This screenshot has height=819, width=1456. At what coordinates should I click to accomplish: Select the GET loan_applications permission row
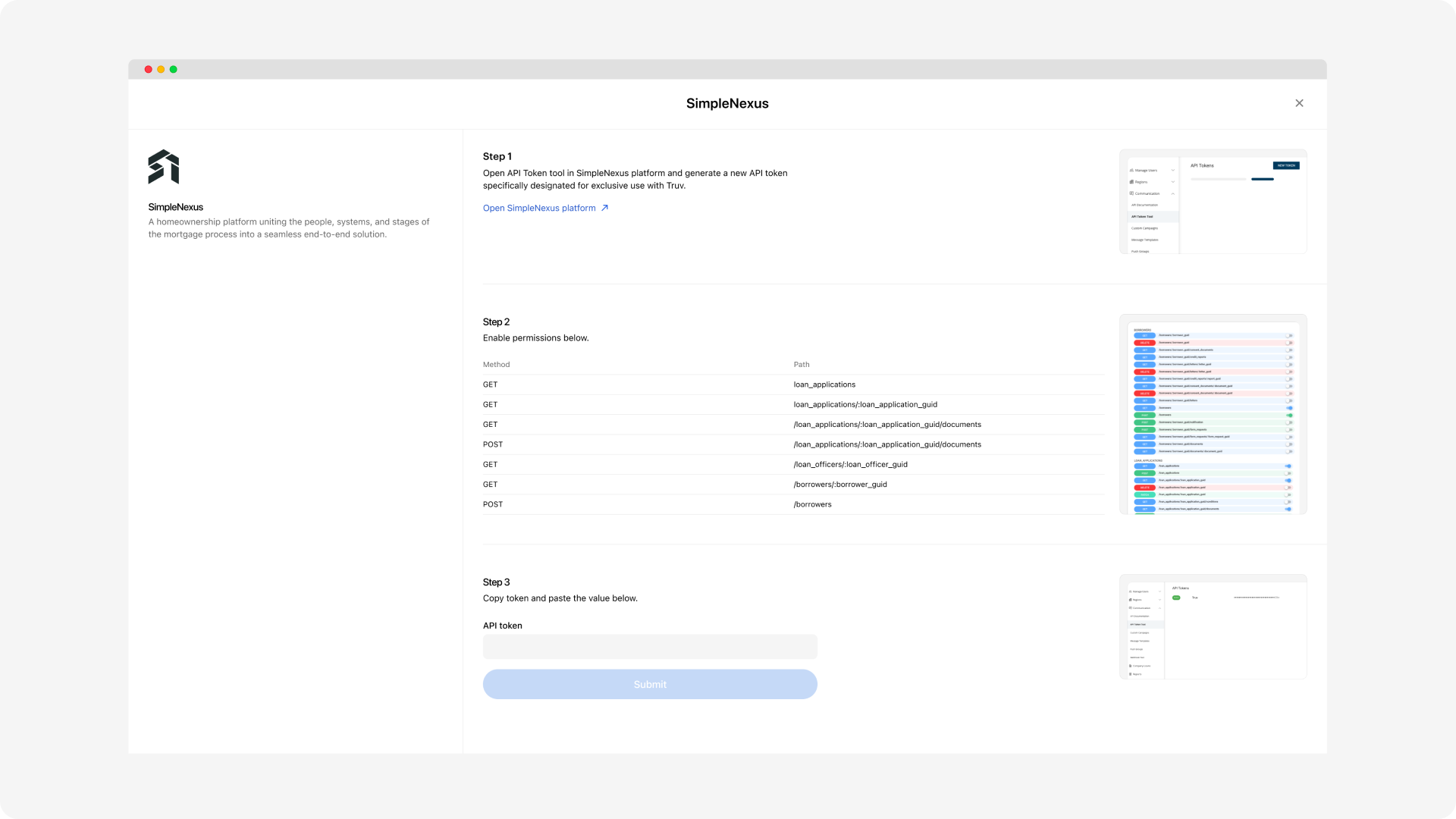pos(792,384)
